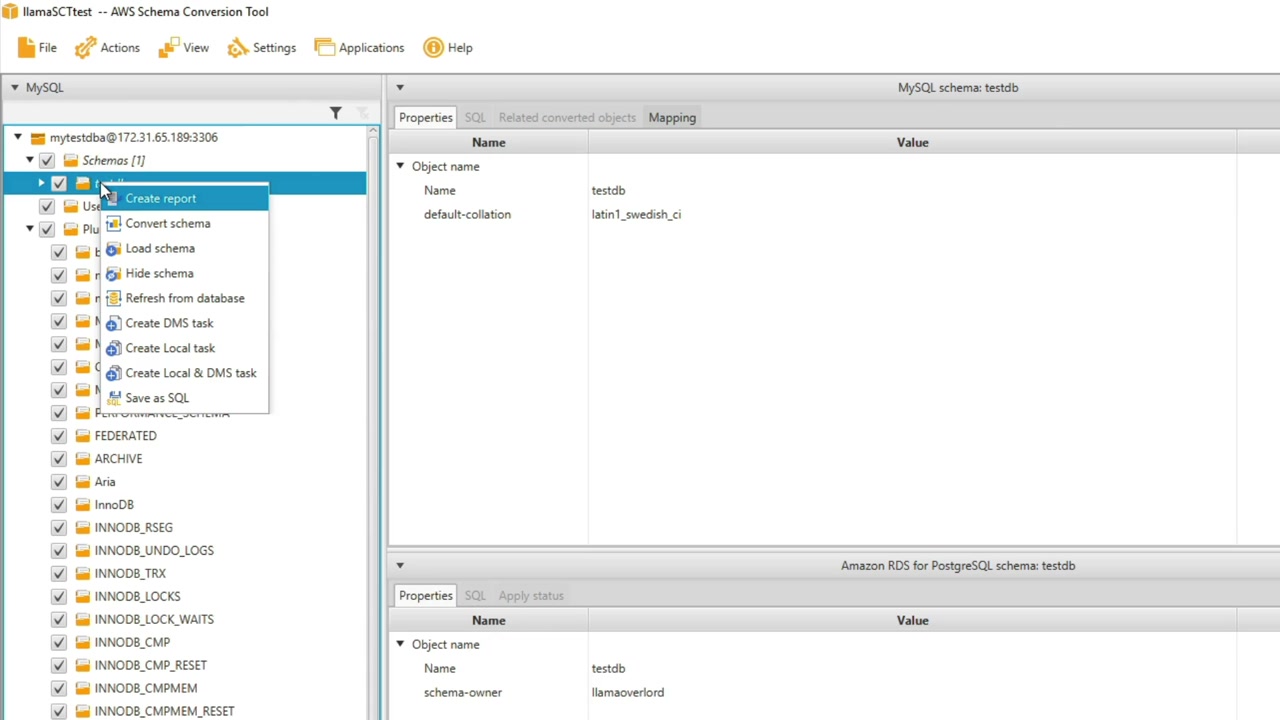Toggle the checkbox on the highlighted schema row
Image resolution: width=1280 pixels, height=720 pixels.
coord(59,184)
